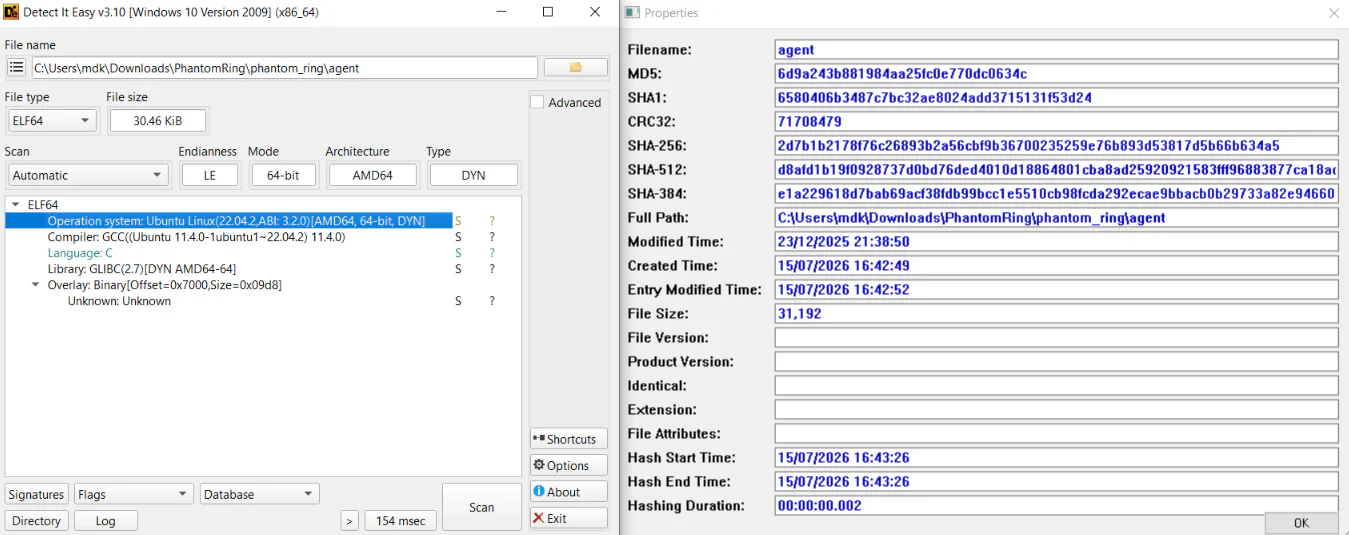Image resolution: width=1349 pixels, height=535 pixels.
Task: Click the DYN type field
Action: click(474, 175)
